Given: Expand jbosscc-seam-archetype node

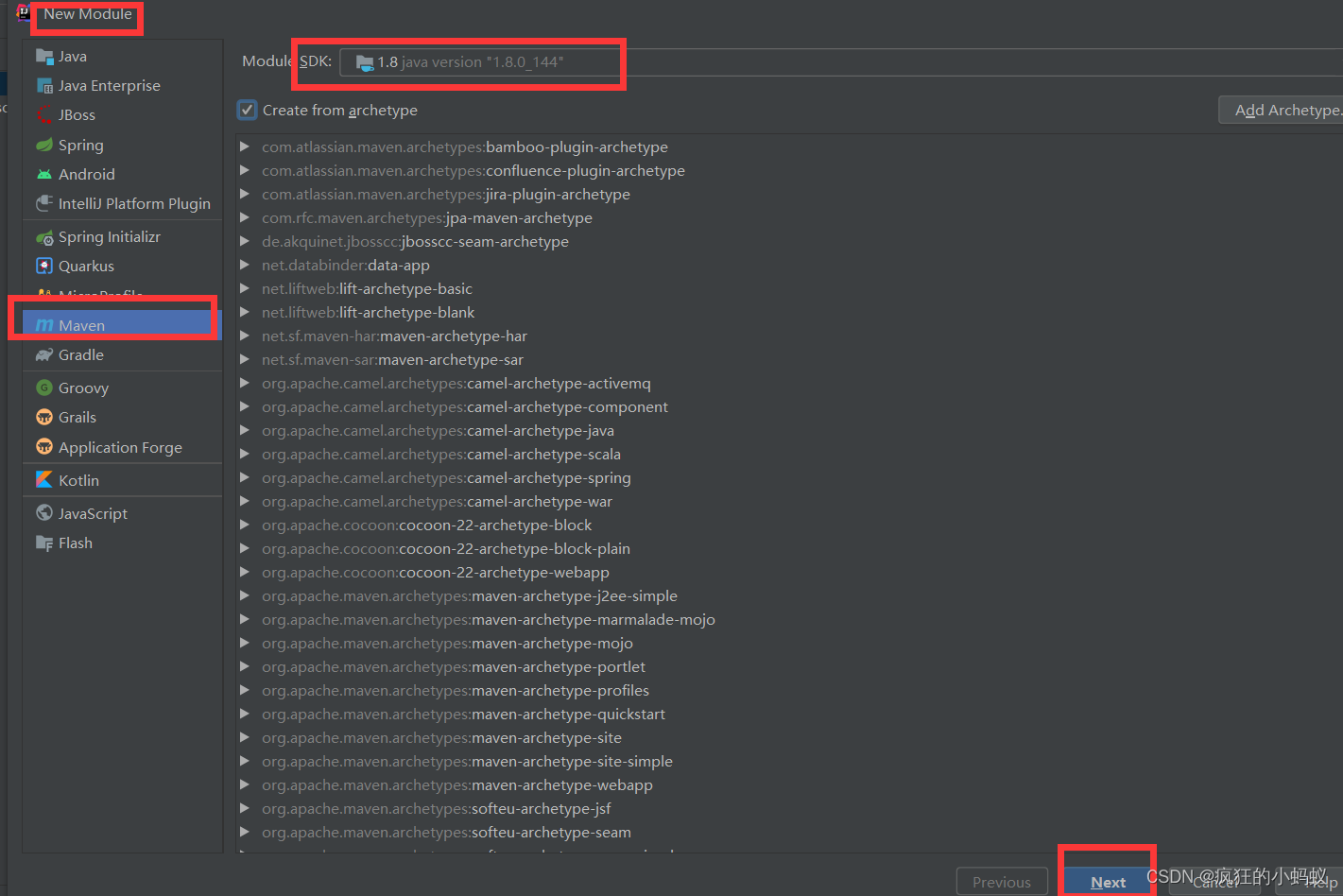Looking at the screenshot, I should tap(245, 242).
